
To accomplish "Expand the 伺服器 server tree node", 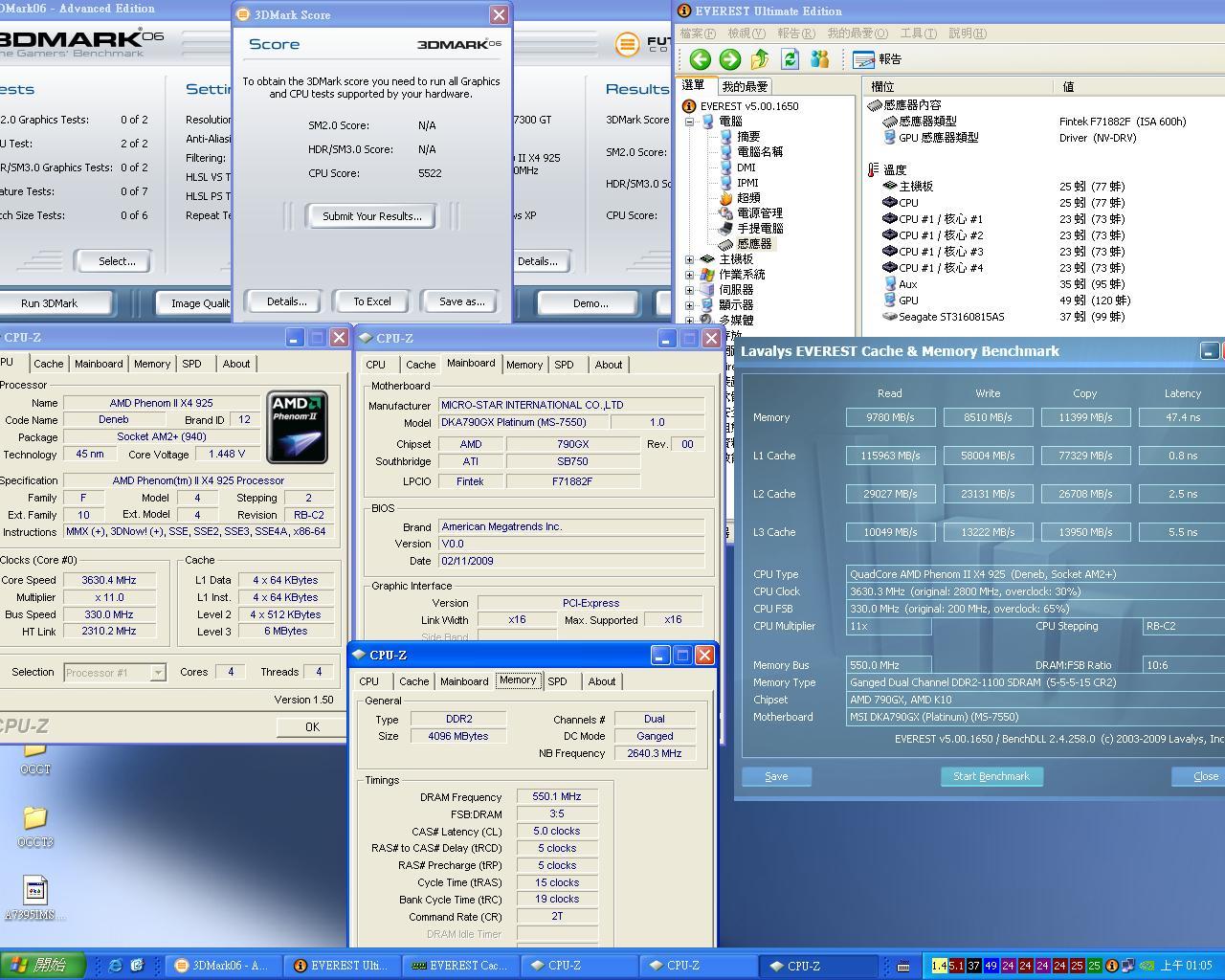I will [x=689, y=290].
